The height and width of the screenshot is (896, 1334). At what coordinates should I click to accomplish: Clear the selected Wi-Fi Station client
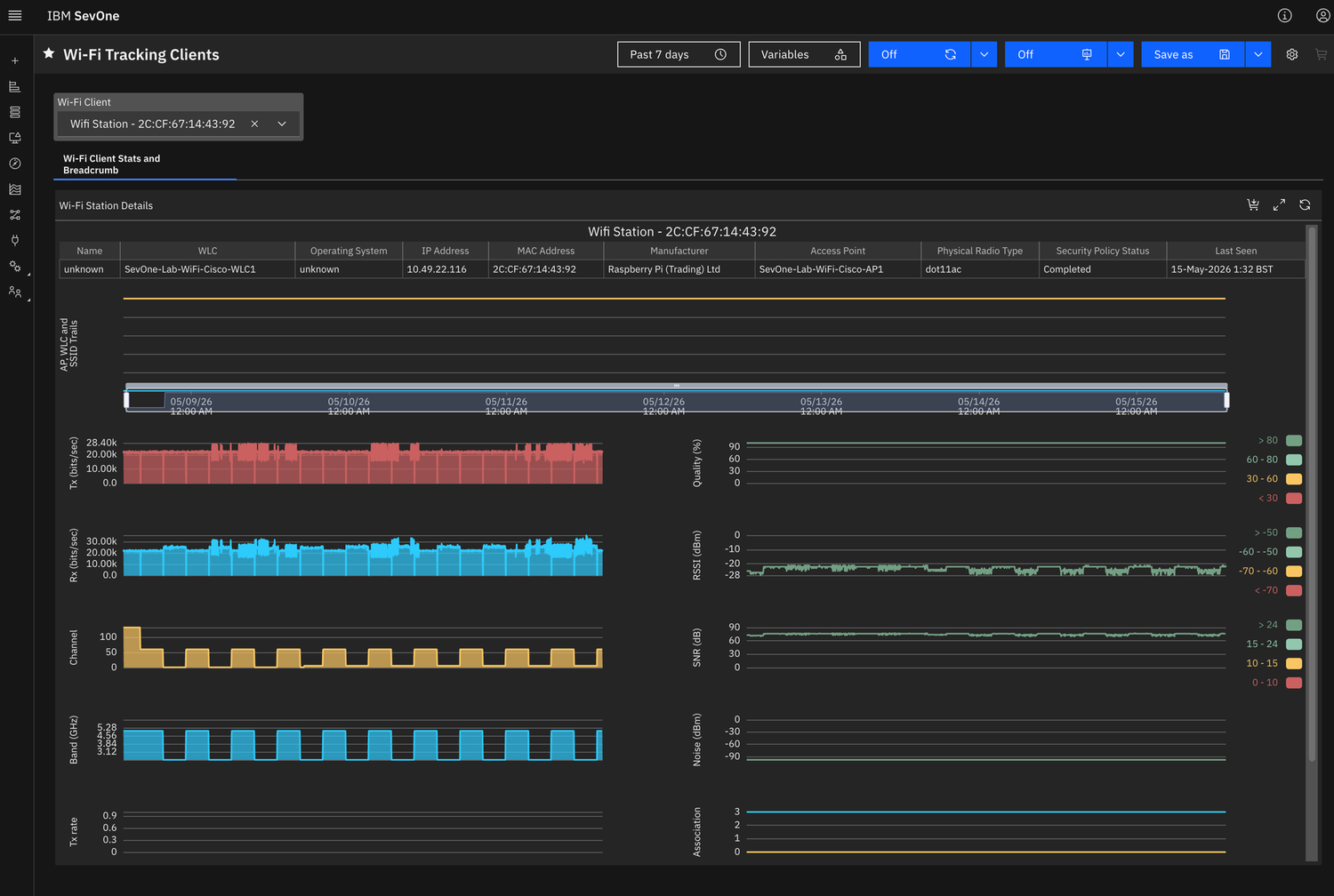click(x=254, y=124)
